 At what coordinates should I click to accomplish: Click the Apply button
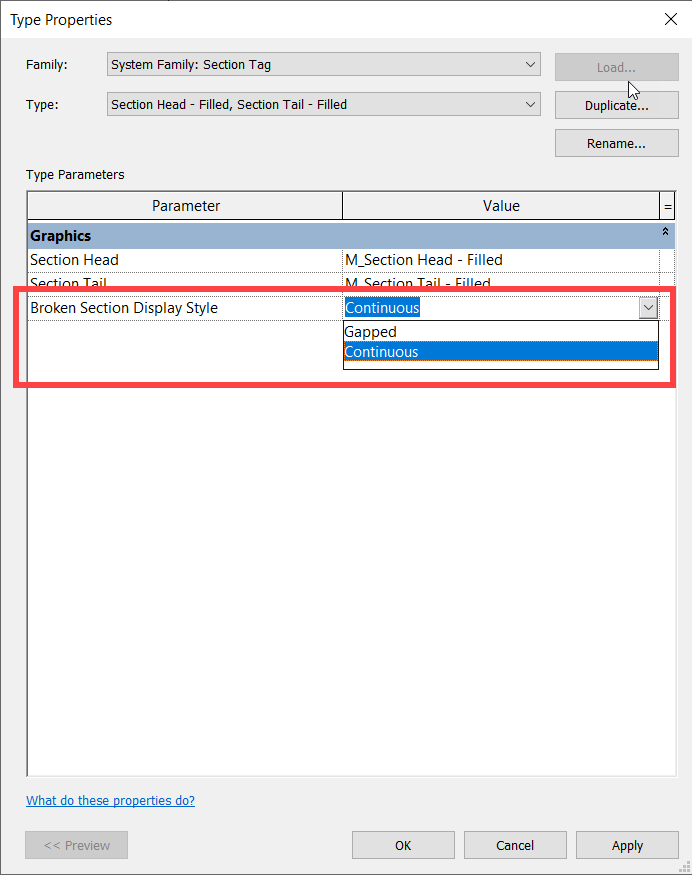click(x=627, y=845)
